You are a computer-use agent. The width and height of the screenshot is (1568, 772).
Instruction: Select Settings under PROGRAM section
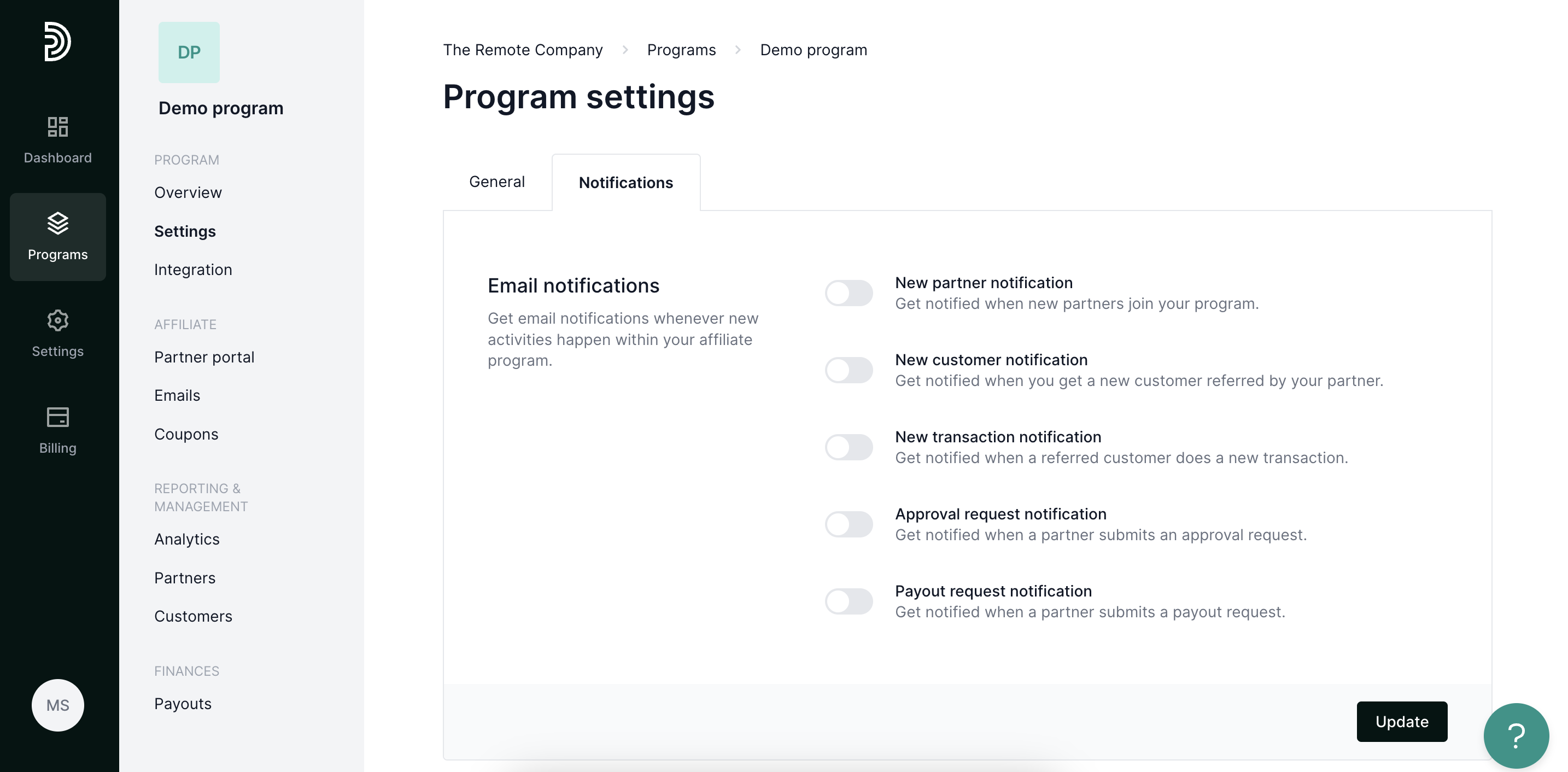(185, 231)
